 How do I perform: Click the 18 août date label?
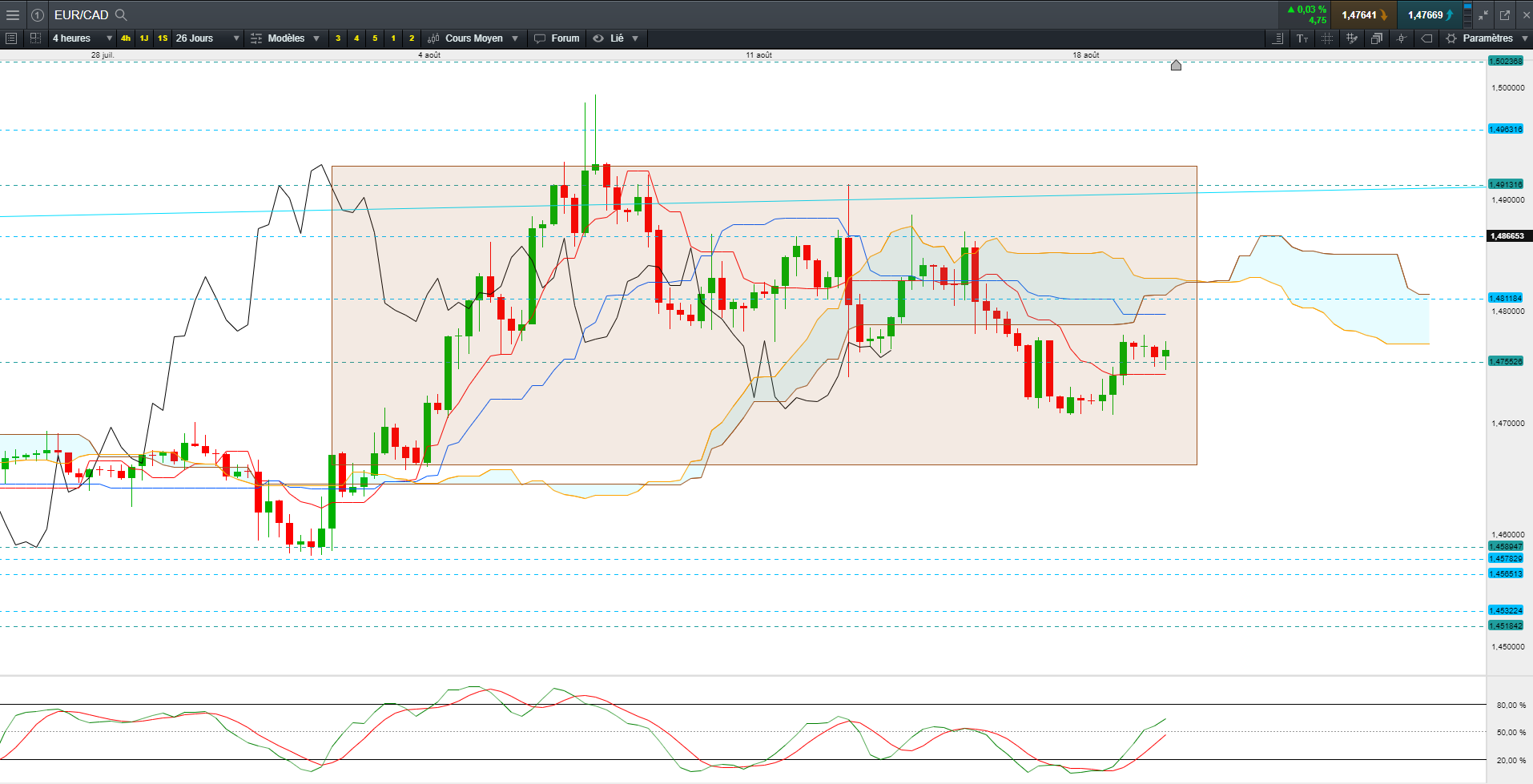(1086, 55)
